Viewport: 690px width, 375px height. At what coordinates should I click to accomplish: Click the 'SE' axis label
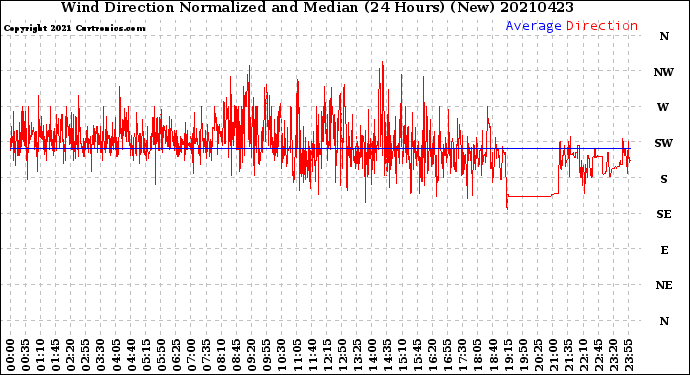[x=664, y=214]
